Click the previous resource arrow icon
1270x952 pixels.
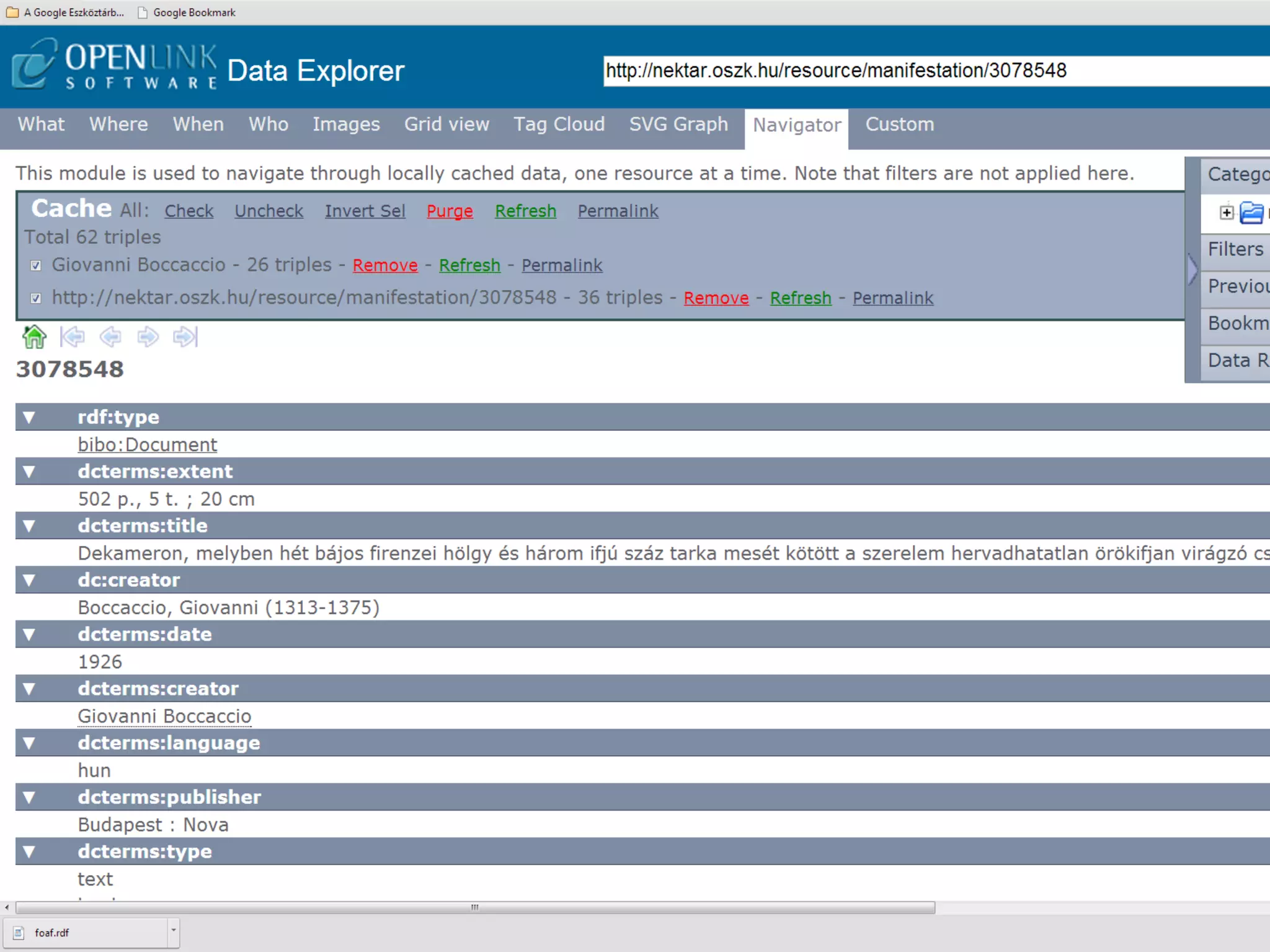[x=110, y=337]
